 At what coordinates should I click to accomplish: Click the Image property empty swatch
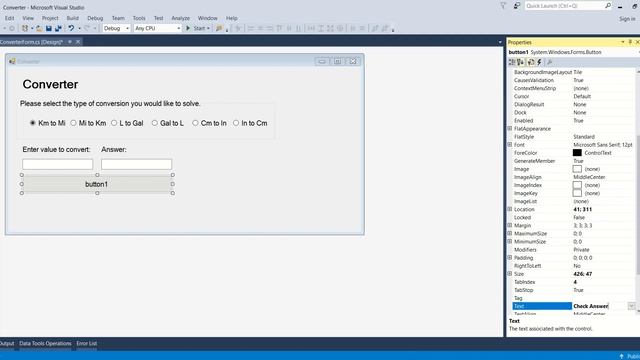coord(577,169)
